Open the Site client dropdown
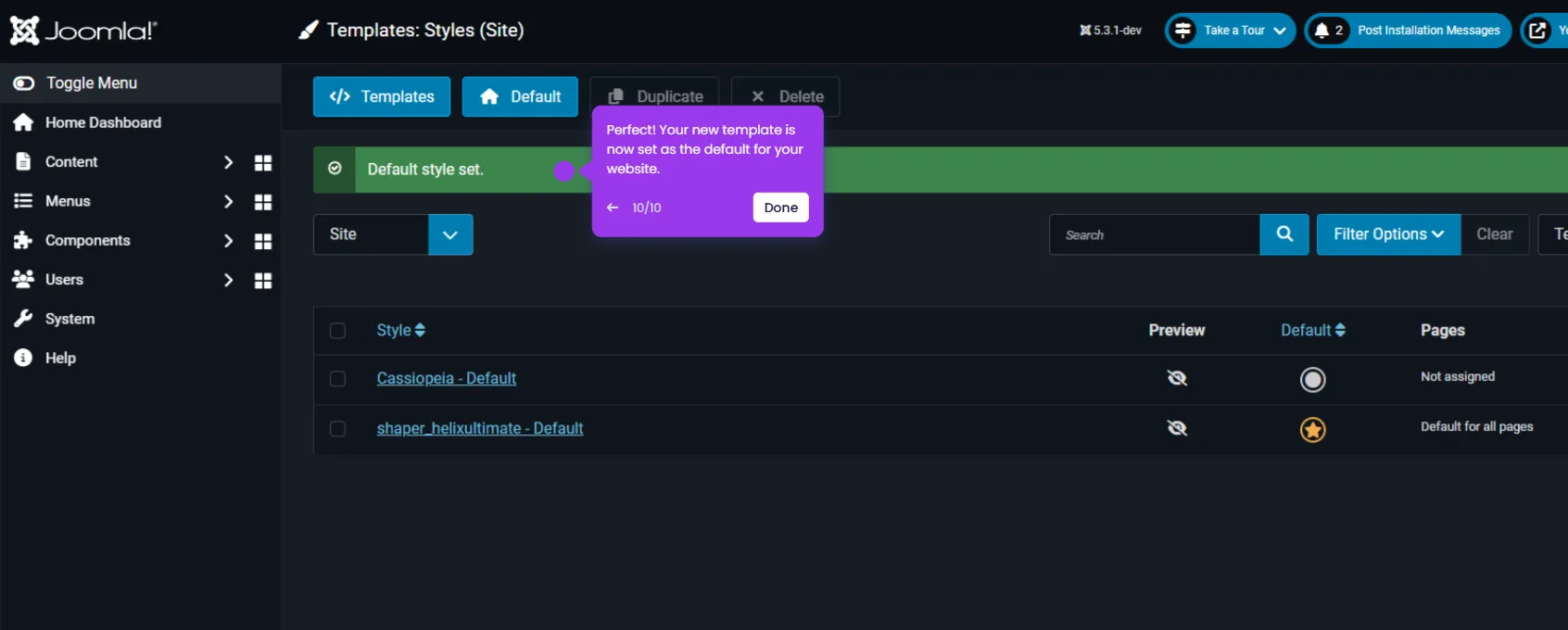The width and height of the screenshot is (1568, 630). (x=393, y=234)
